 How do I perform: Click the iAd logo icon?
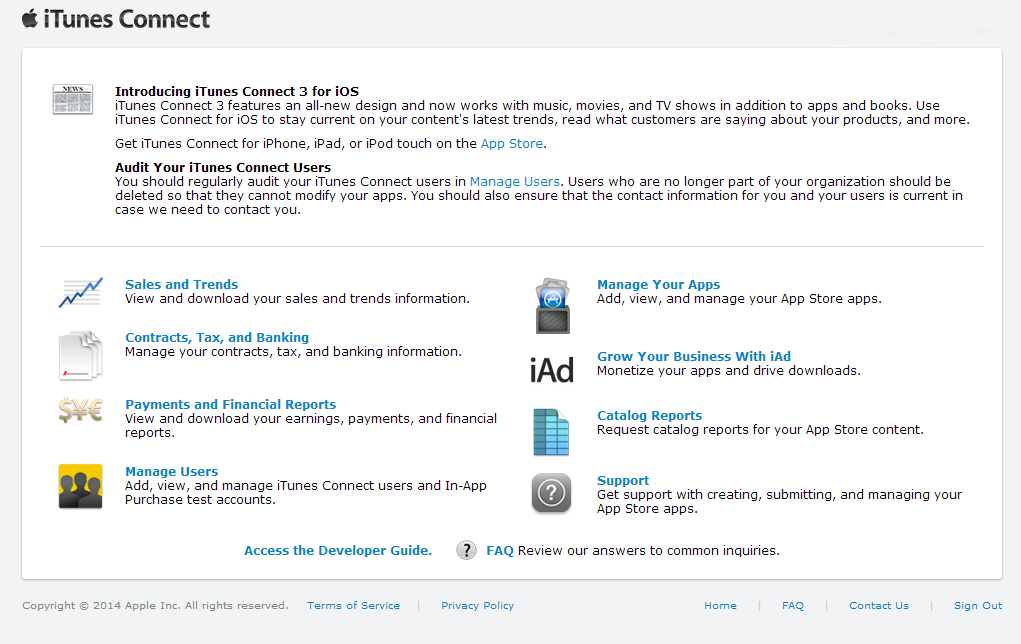tap(552, 371)
